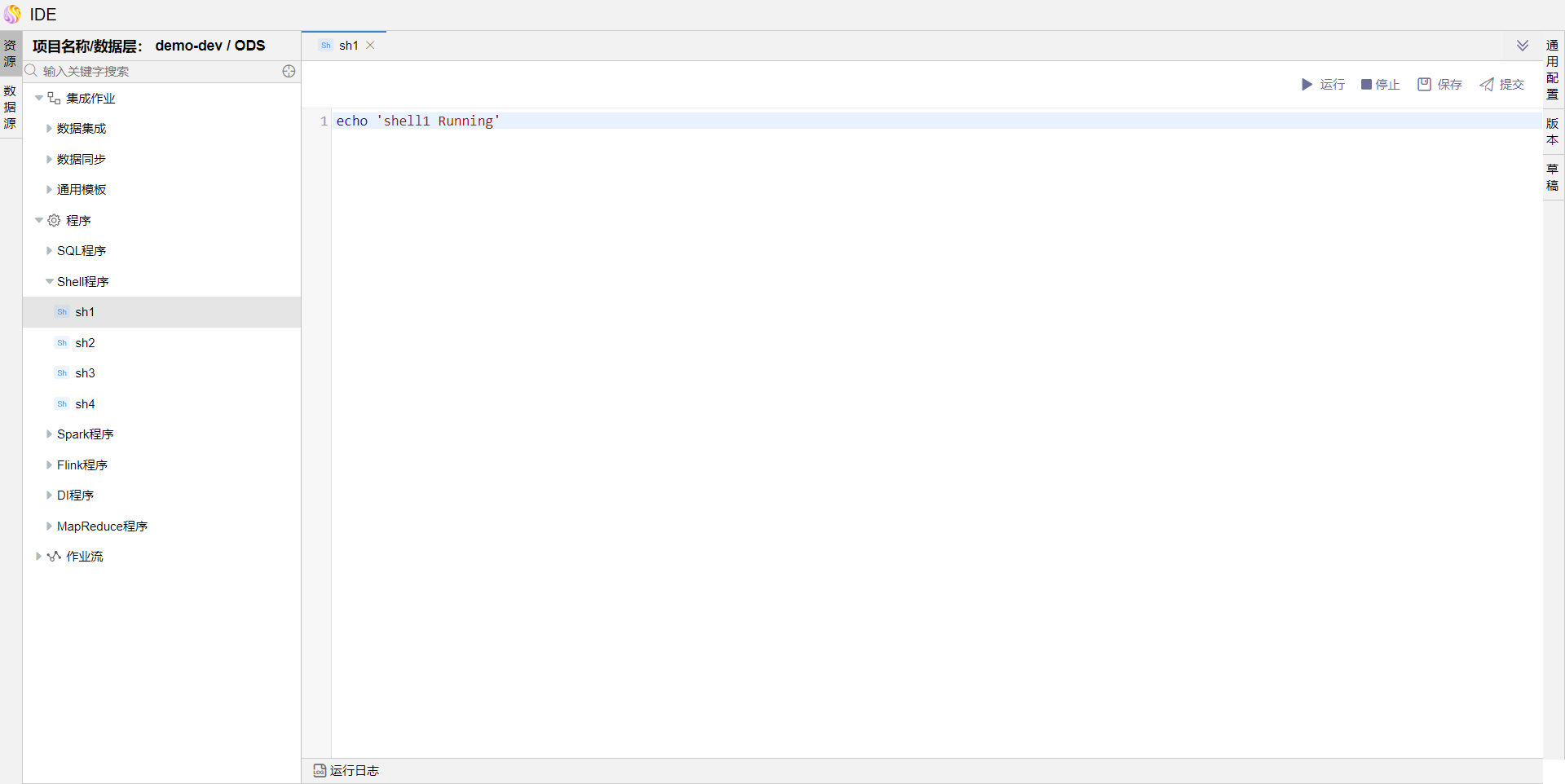Select sh2 in the Shell programs list
The height and width of the screenshot is (784, 1565).
pyautogui.click(x=85, y=343)
